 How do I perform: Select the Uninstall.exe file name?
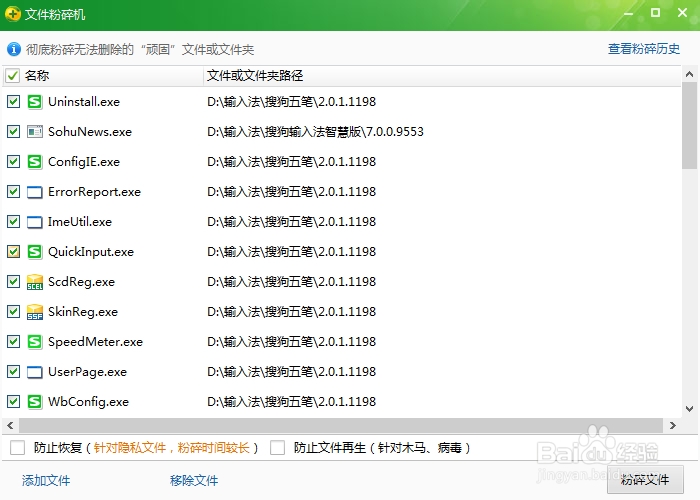point(84,102)
